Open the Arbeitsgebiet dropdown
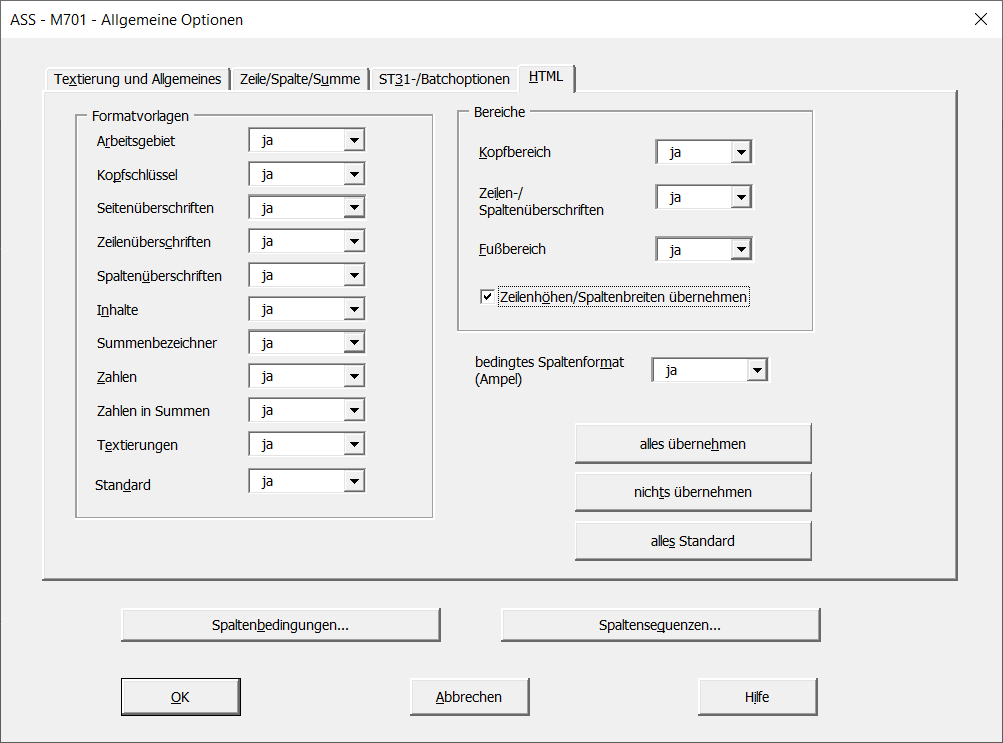The image size is (1003, 743). coord(353,141)
